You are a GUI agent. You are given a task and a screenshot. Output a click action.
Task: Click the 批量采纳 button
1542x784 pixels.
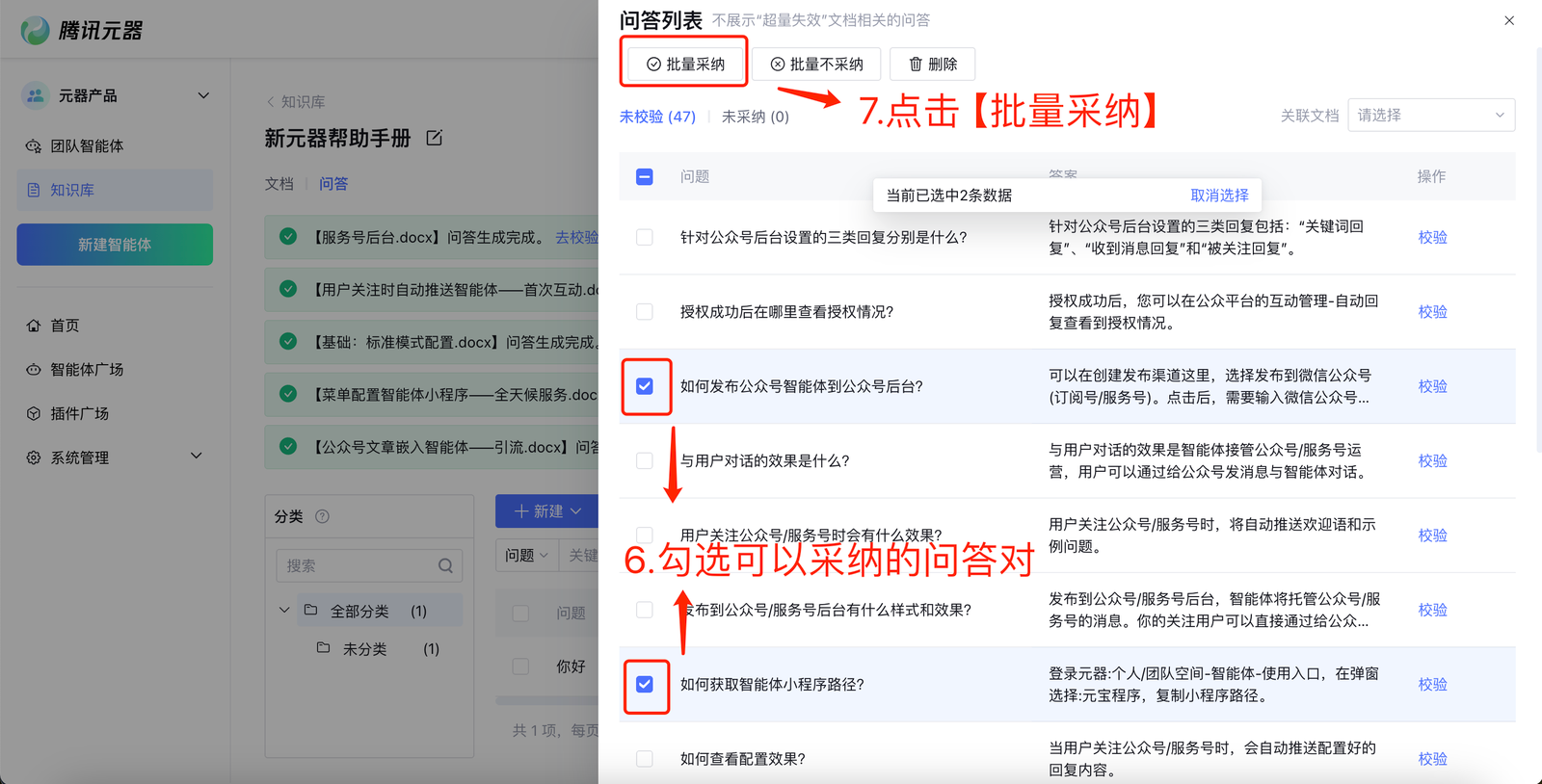(x=684, y=65)
